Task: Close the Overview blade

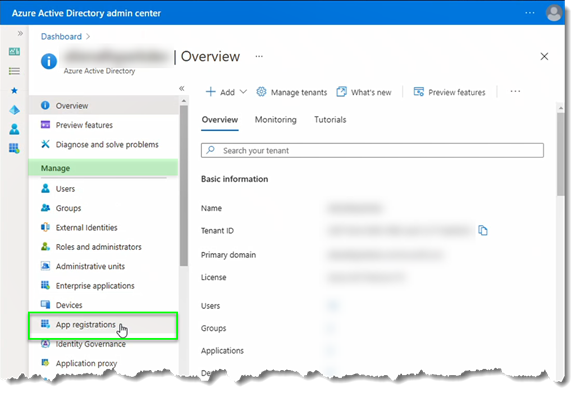Action: point(544,56)
